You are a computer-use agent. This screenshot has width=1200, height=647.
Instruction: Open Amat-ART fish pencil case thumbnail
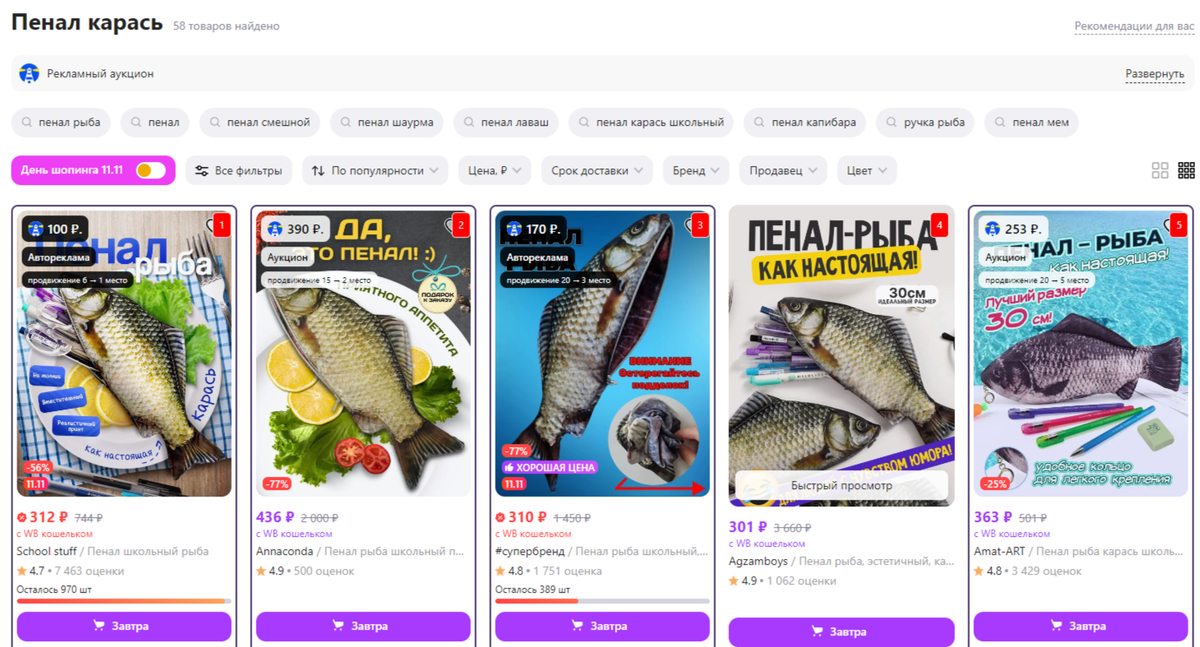click(x=1080, y=353)
